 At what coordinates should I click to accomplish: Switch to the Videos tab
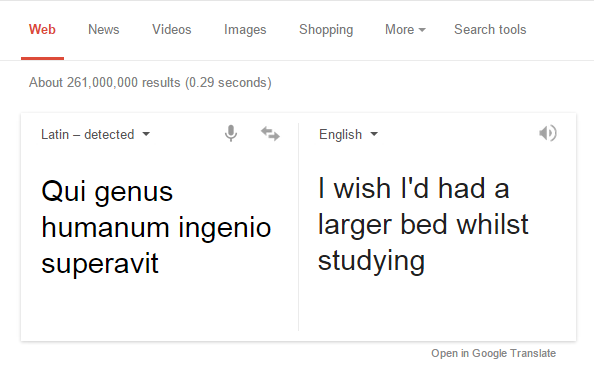pos(172,30)
